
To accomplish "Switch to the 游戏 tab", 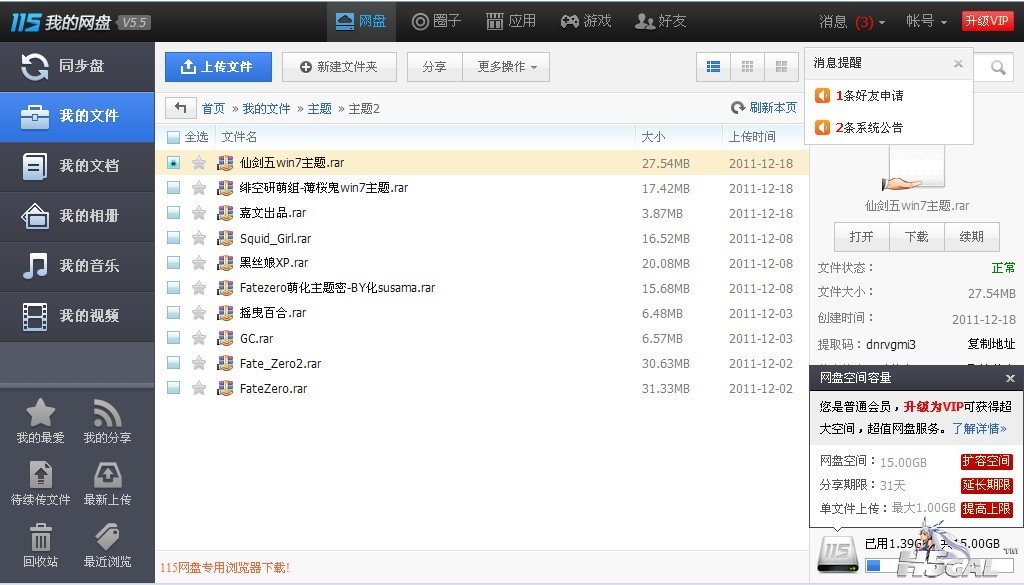I will (586, 21).
